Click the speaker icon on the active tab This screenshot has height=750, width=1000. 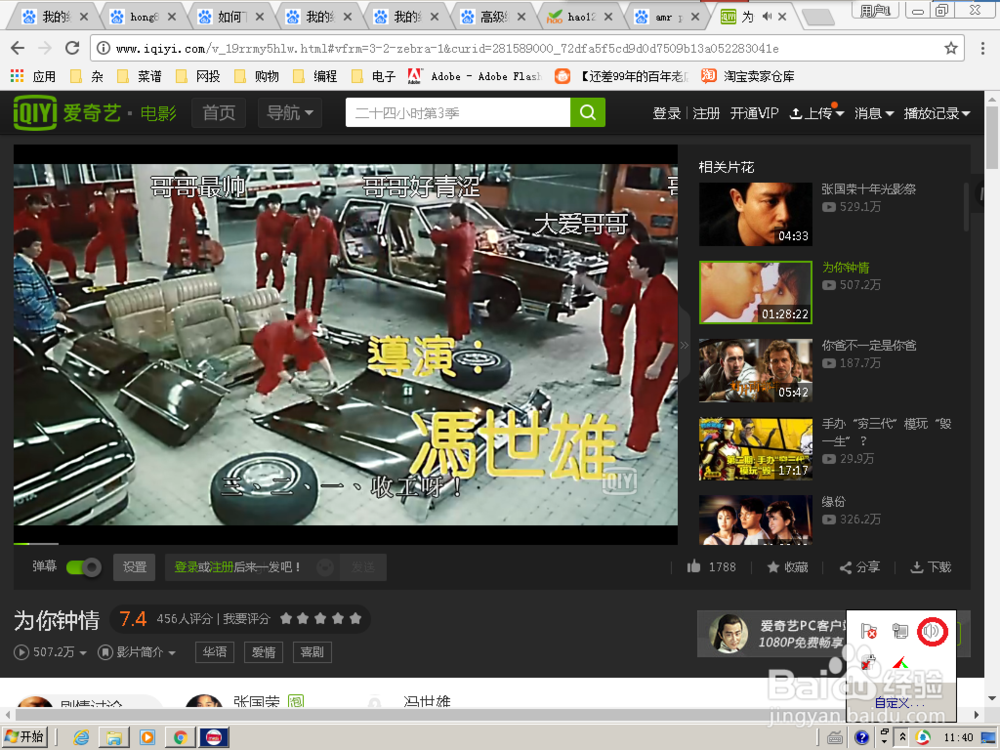767,16
